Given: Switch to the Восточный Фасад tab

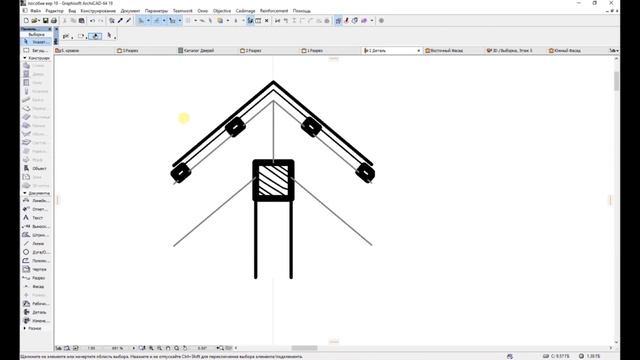Looking at the screenshot, I should coord(454,51).
